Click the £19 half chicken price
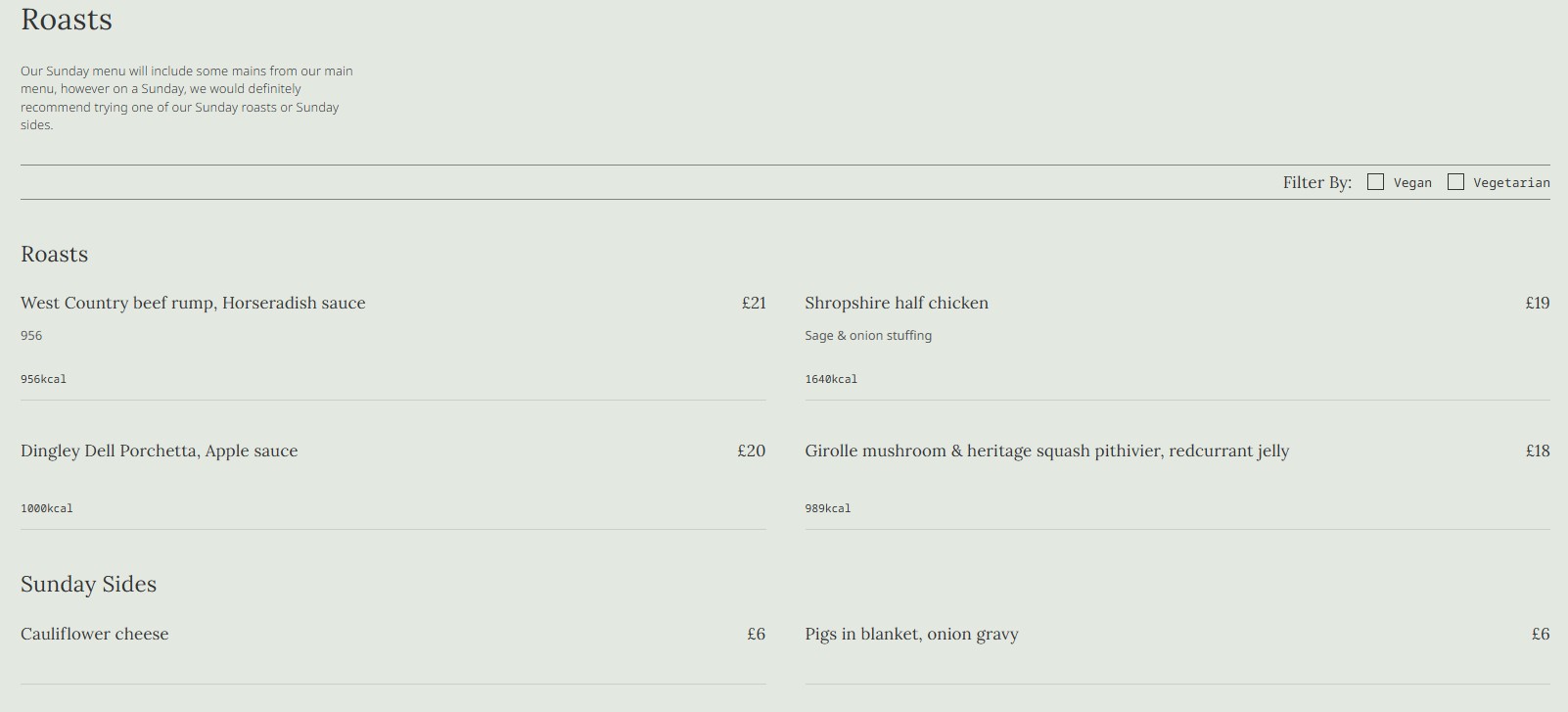The width and height of the screenshot is (1568, 712). (x=1537, y=304)
